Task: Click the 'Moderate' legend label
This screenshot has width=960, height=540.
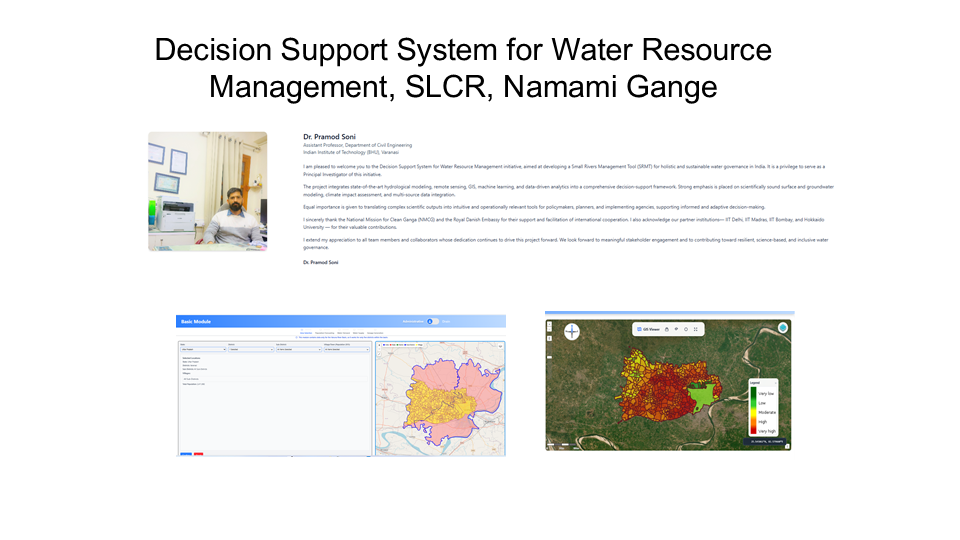Action: [767, 412]
